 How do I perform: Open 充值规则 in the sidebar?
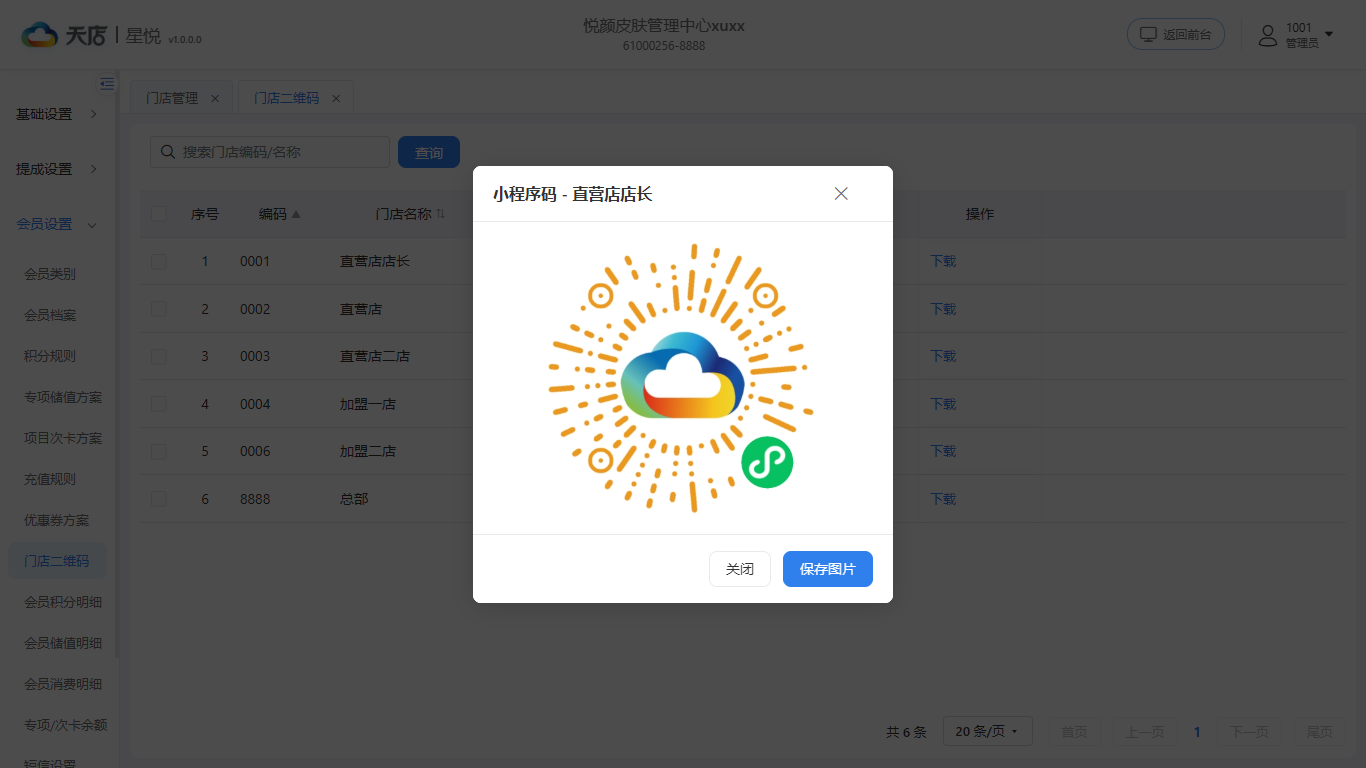click(50, 479)
